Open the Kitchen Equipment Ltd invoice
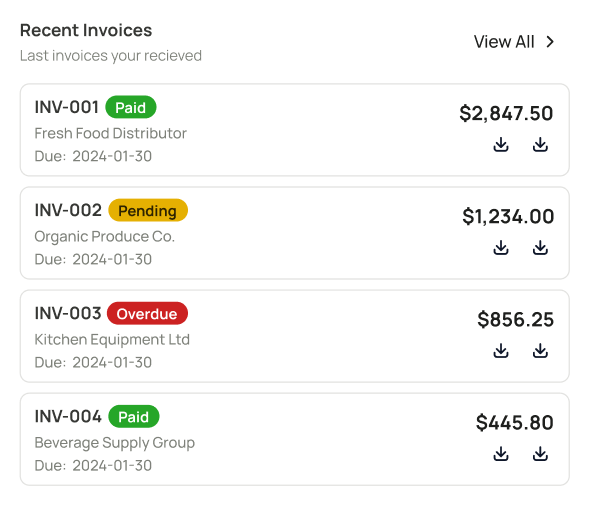Viewport: 590px width, 506px height. [x=295, y=336]
